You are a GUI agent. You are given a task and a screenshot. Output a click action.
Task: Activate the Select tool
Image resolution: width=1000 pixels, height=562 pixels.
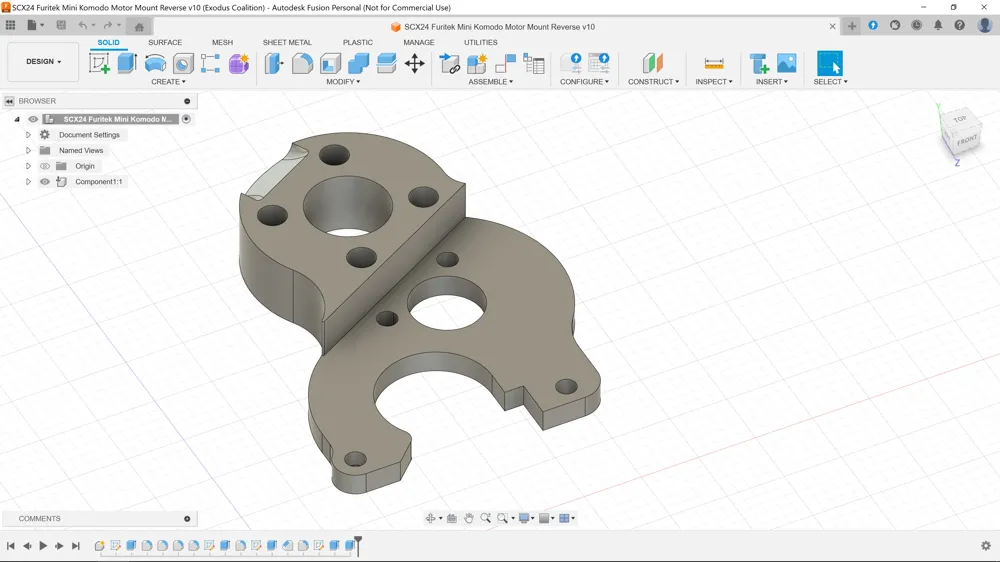[x=830, y=63]
